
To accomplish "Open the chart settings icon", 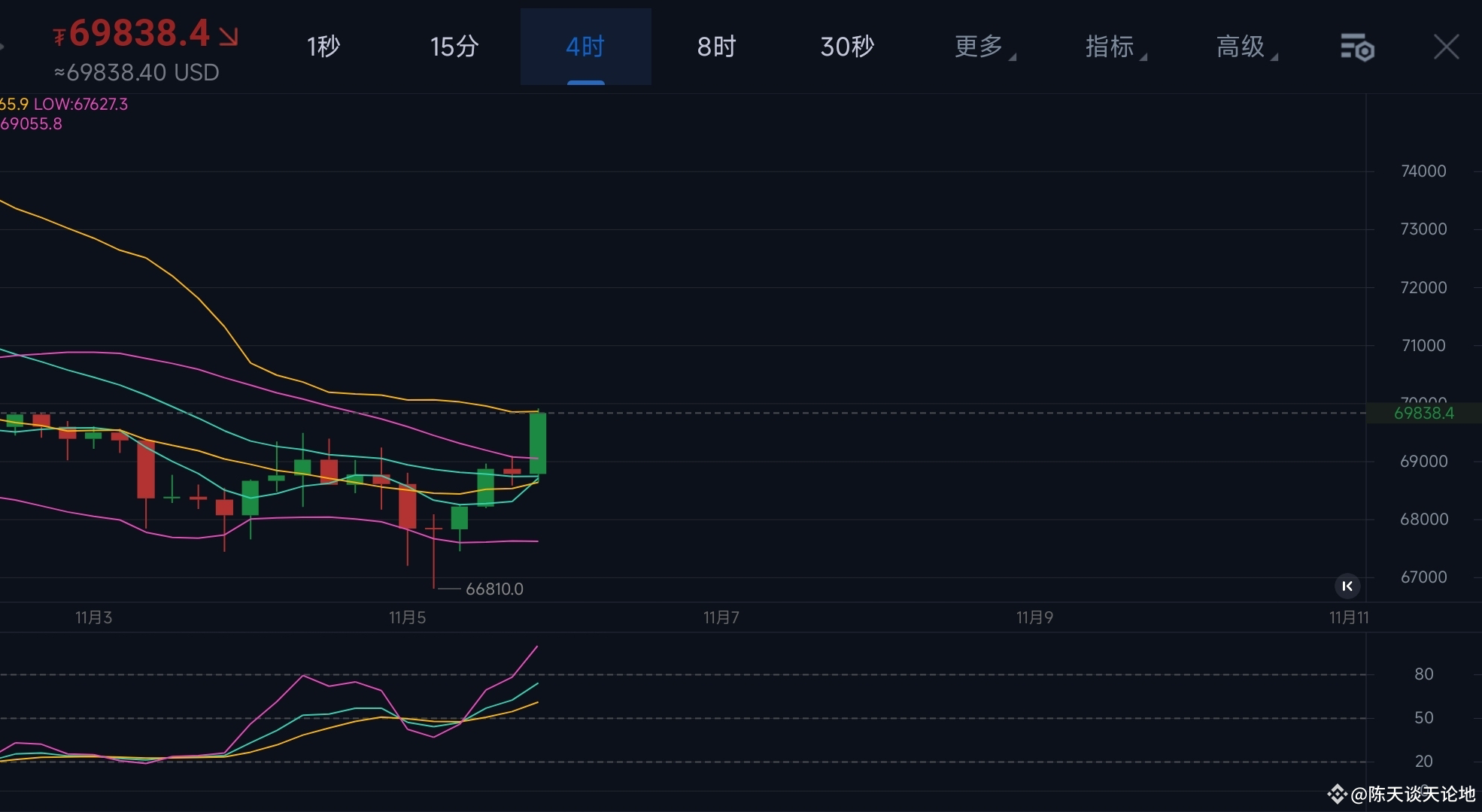I will click(1357, 47).
